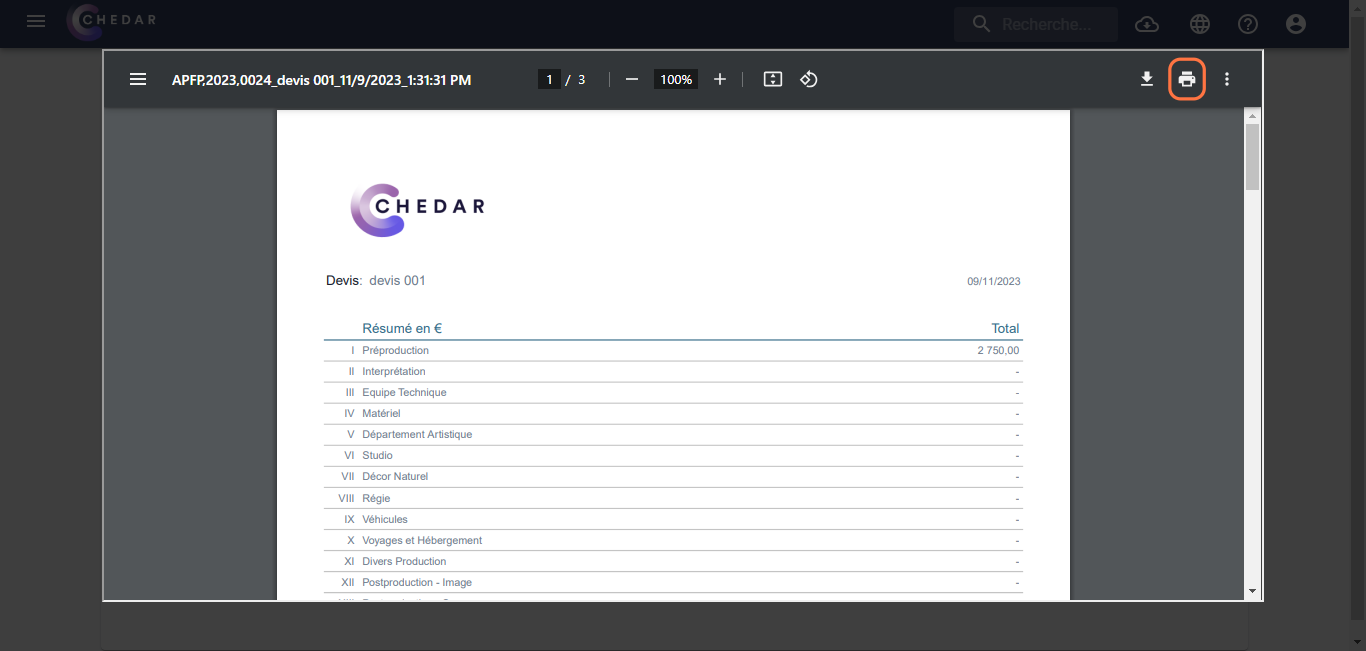Open the user account profile icon

1296,24
